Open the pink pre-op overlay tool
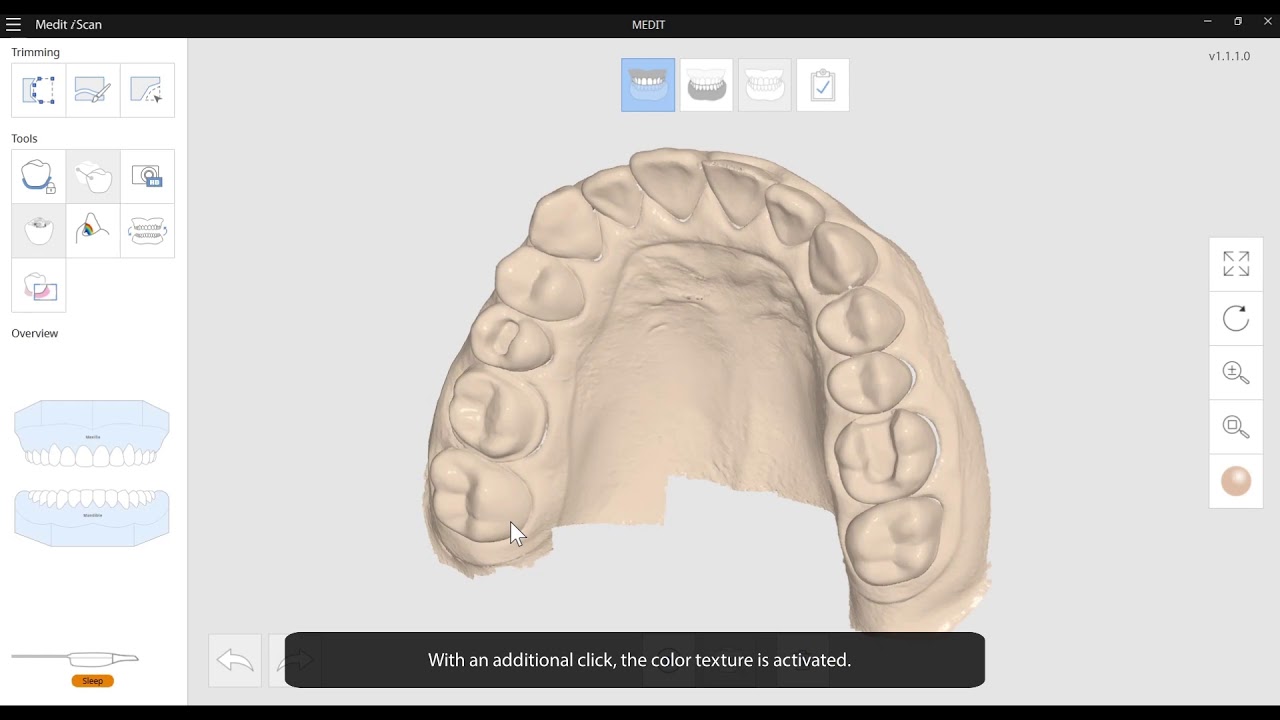The image size is (1280, 720). (x=39, y=285)
